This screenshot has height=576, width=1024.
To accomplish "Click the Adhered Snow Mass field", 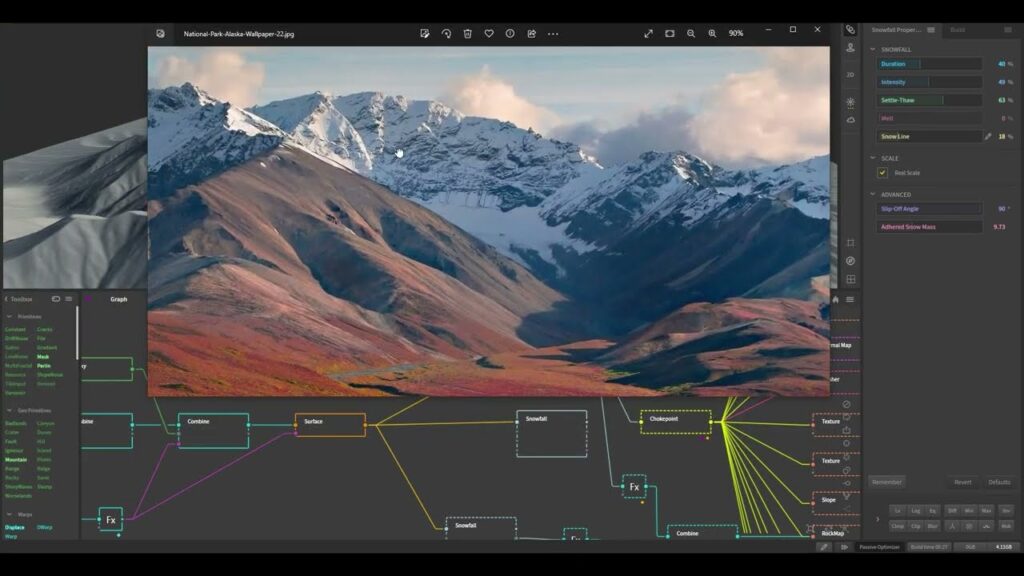I will click(x=929, y=227).
